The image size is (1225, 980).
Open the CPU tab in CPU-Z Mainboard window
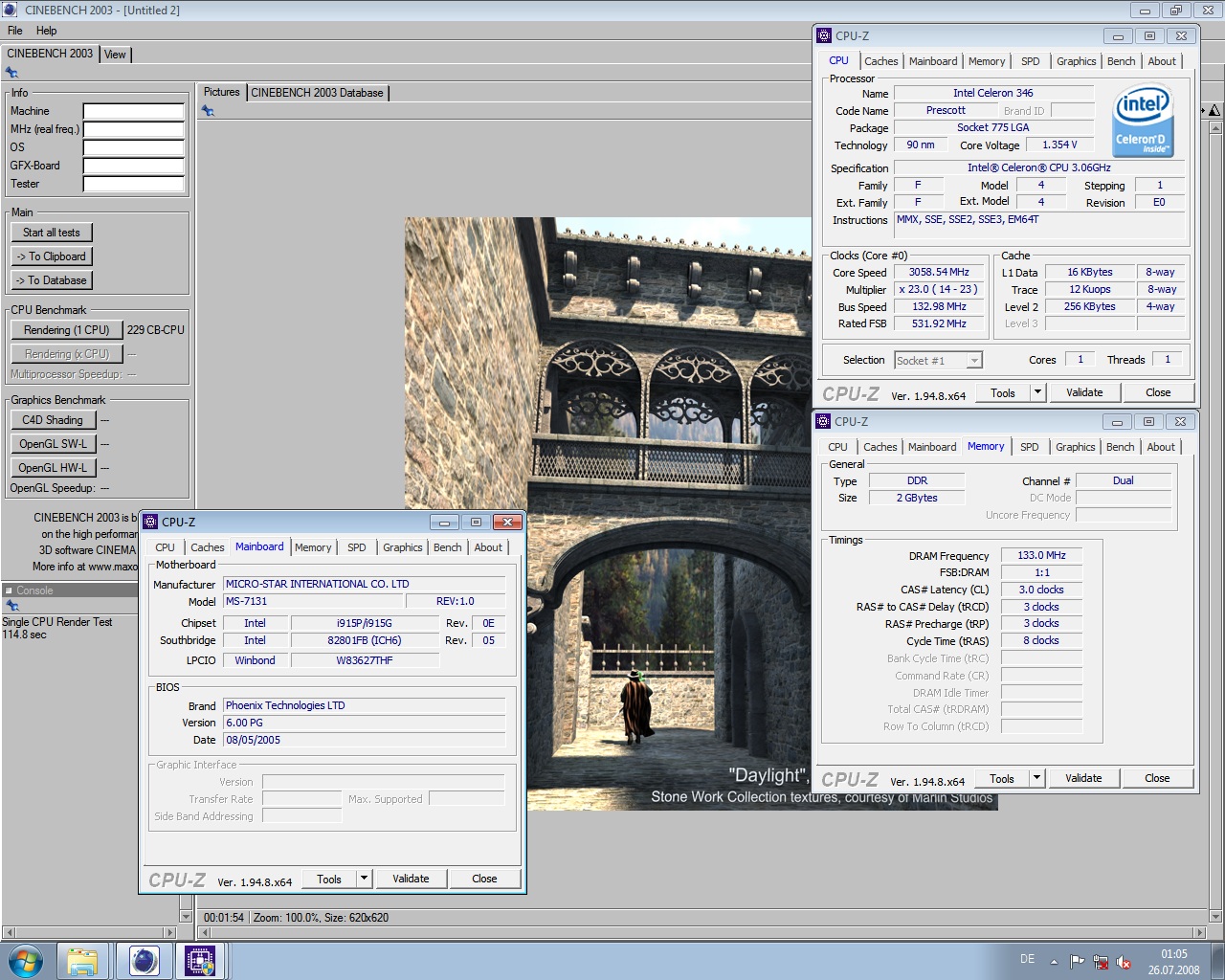tap(166, 547)
